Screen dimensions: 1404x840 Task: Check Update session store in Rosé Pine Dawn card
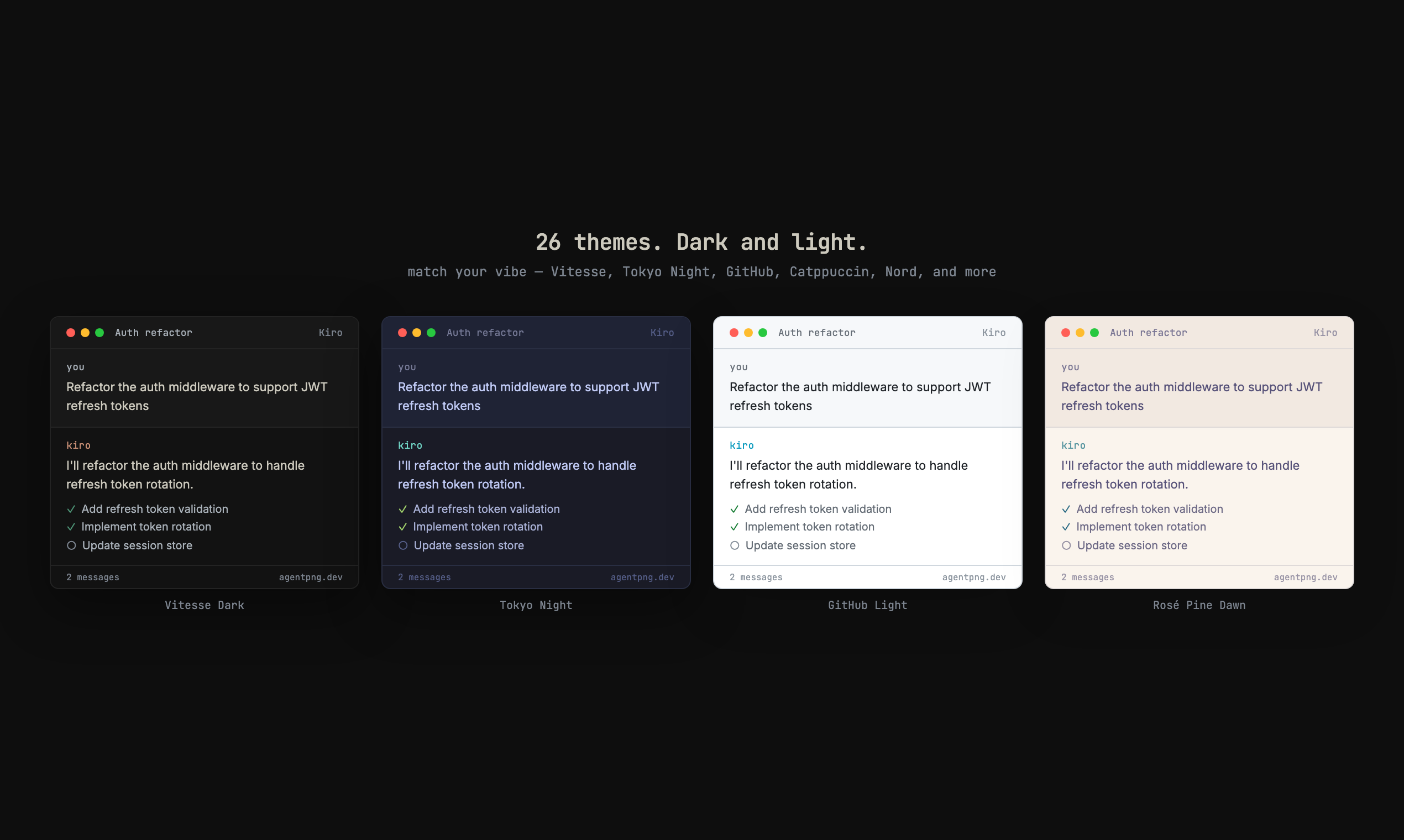(x=1066, y=545)
